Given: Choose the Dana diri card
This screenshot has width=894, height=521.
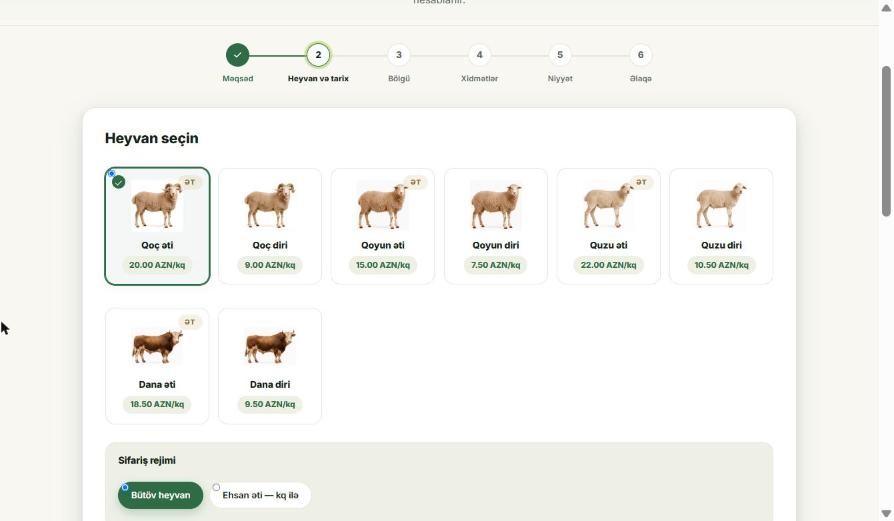Looking at the screenshot, I should [270, 366].
